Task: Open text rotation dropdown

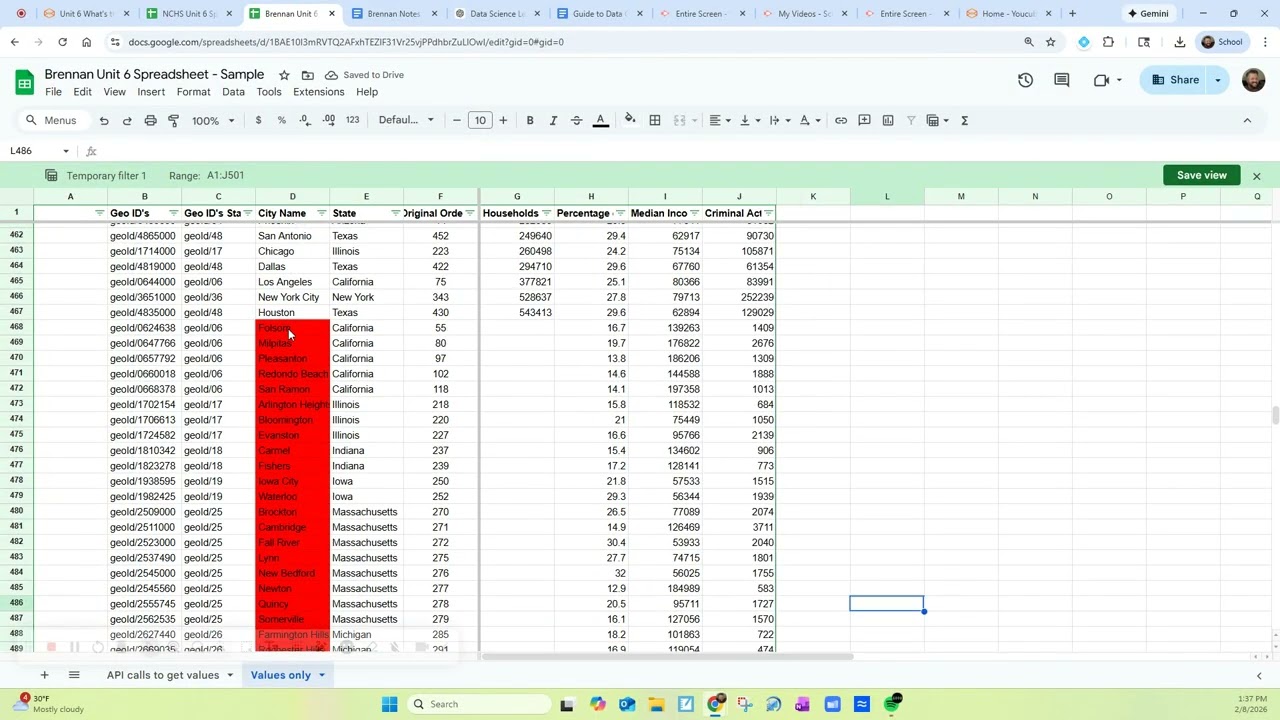Action: pyautogui.click(x=809, y=120)
